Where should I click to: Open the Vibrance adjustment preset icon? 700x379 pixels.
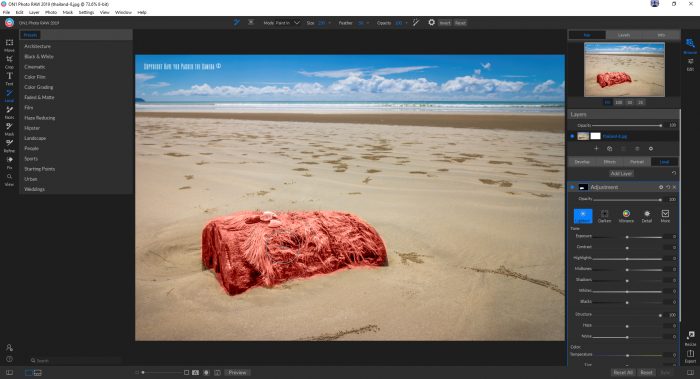(x=626, y=216)
